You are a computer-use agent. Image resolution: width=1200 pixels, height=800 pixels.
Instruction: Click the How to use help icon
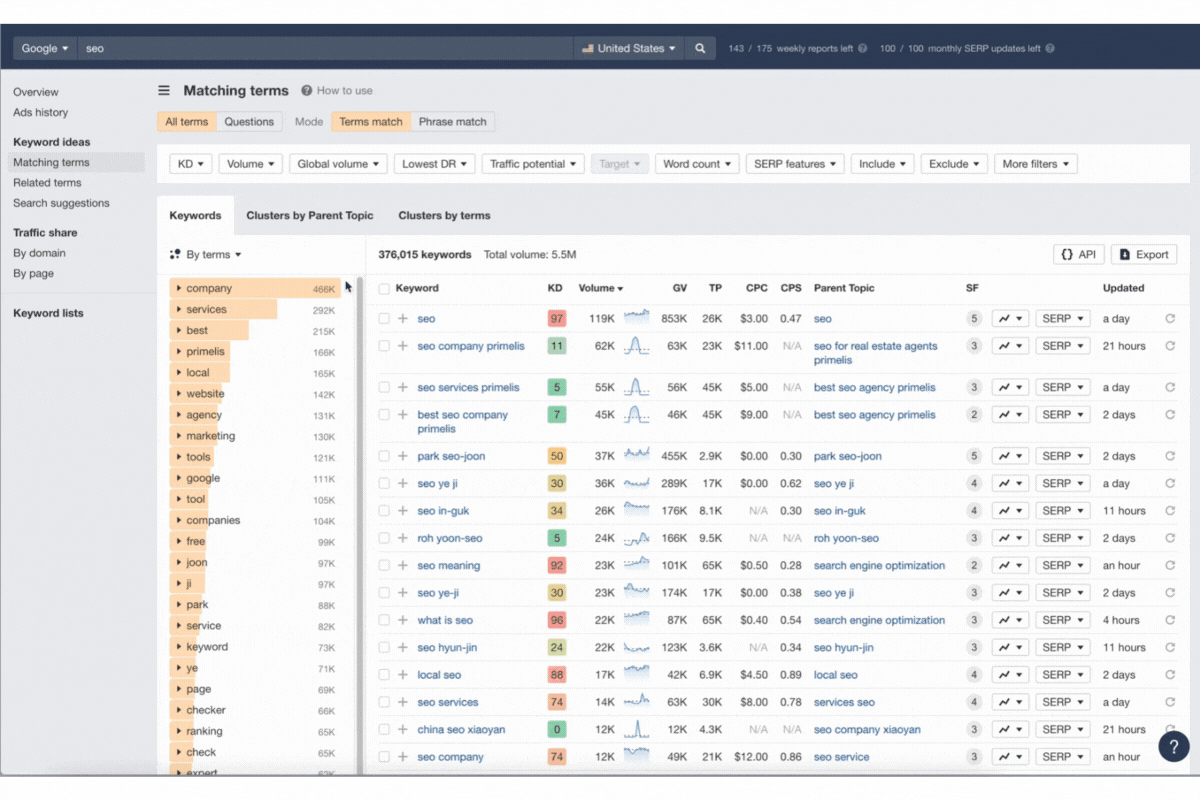(x=307, y=90)
